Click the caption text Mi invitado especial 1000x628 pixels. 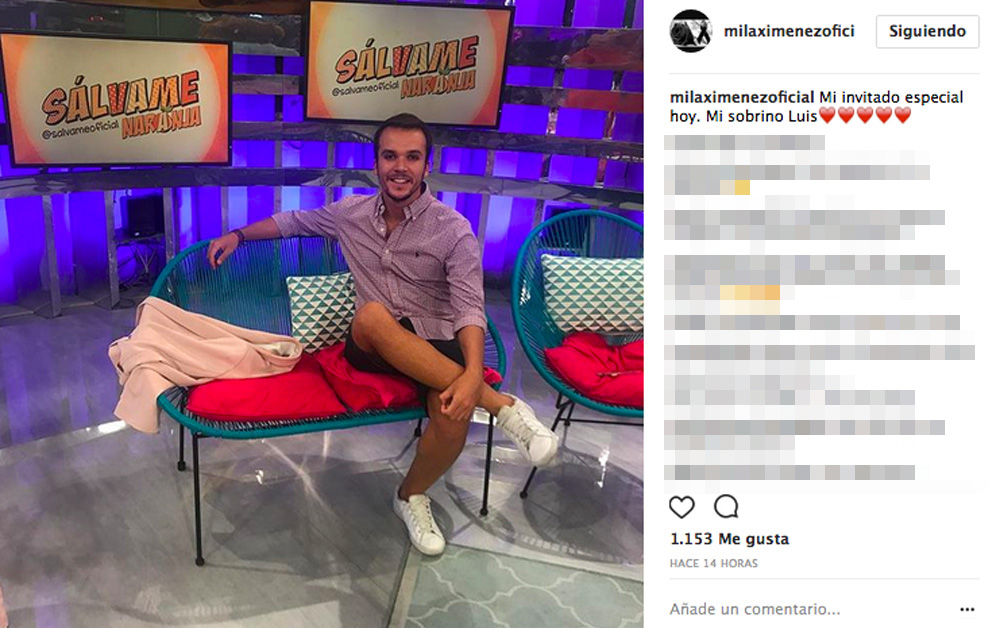(891, 98)
